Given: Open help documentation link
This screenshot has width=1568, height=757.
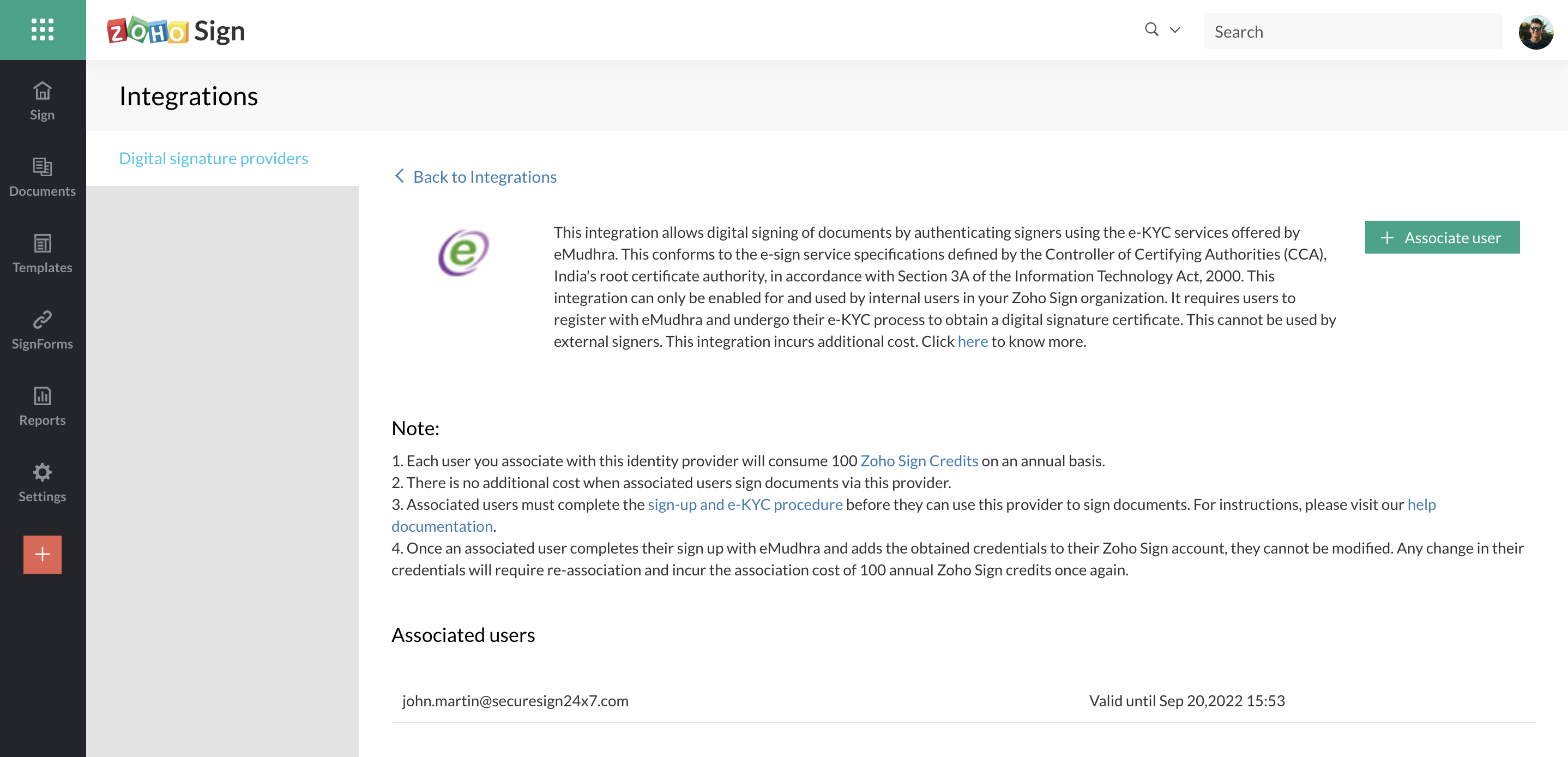Looking at the screenshot, I should 1421,504.
